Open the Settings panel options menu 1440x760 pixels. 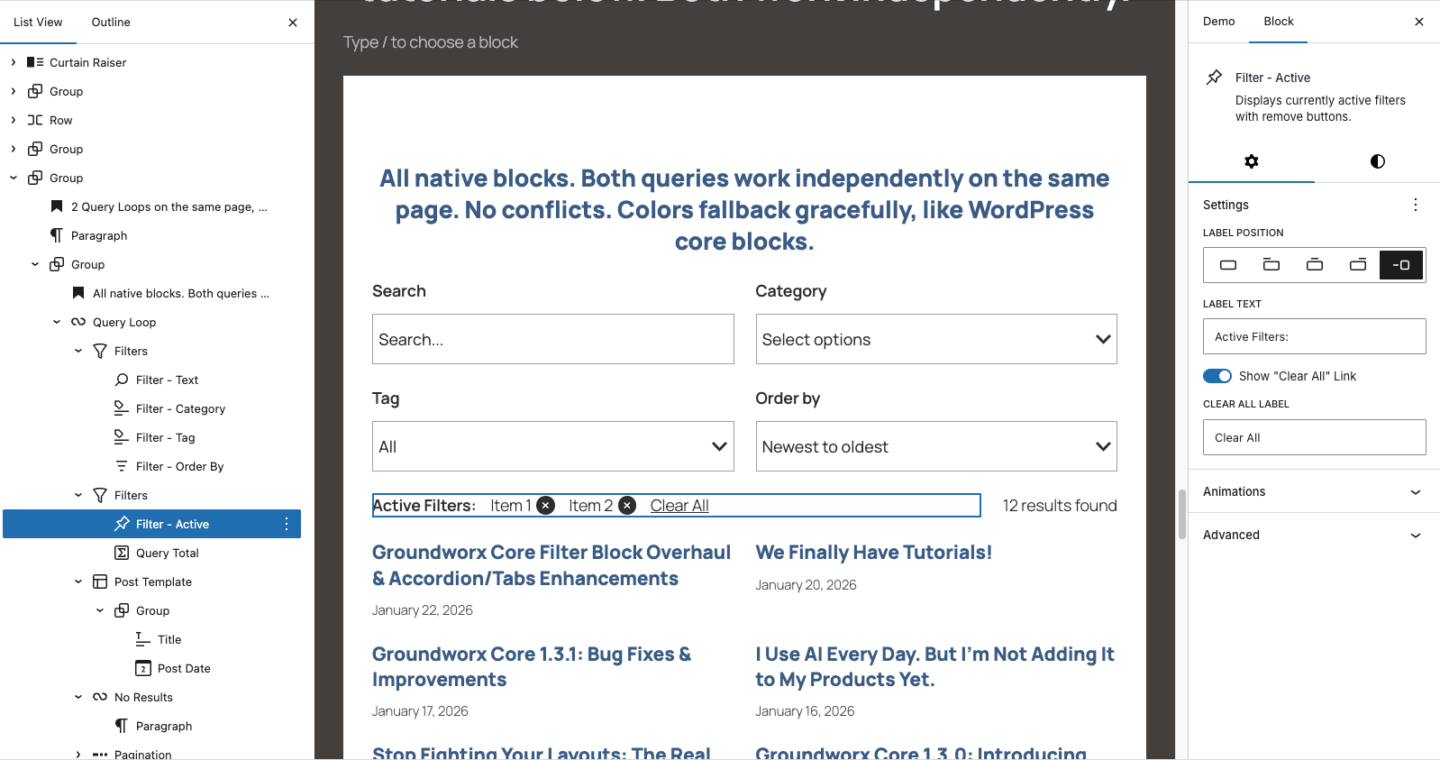(x=1416, y=204)
